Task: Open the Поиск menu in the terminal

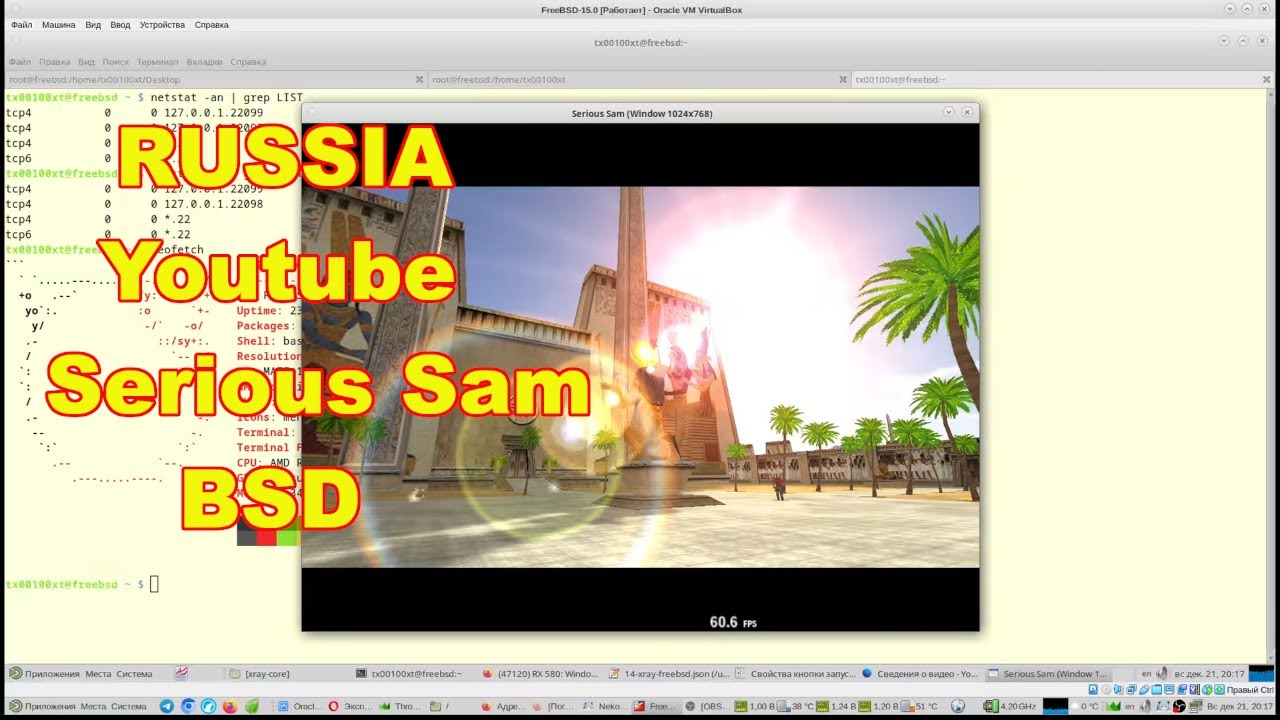Action: pos(116,61)
